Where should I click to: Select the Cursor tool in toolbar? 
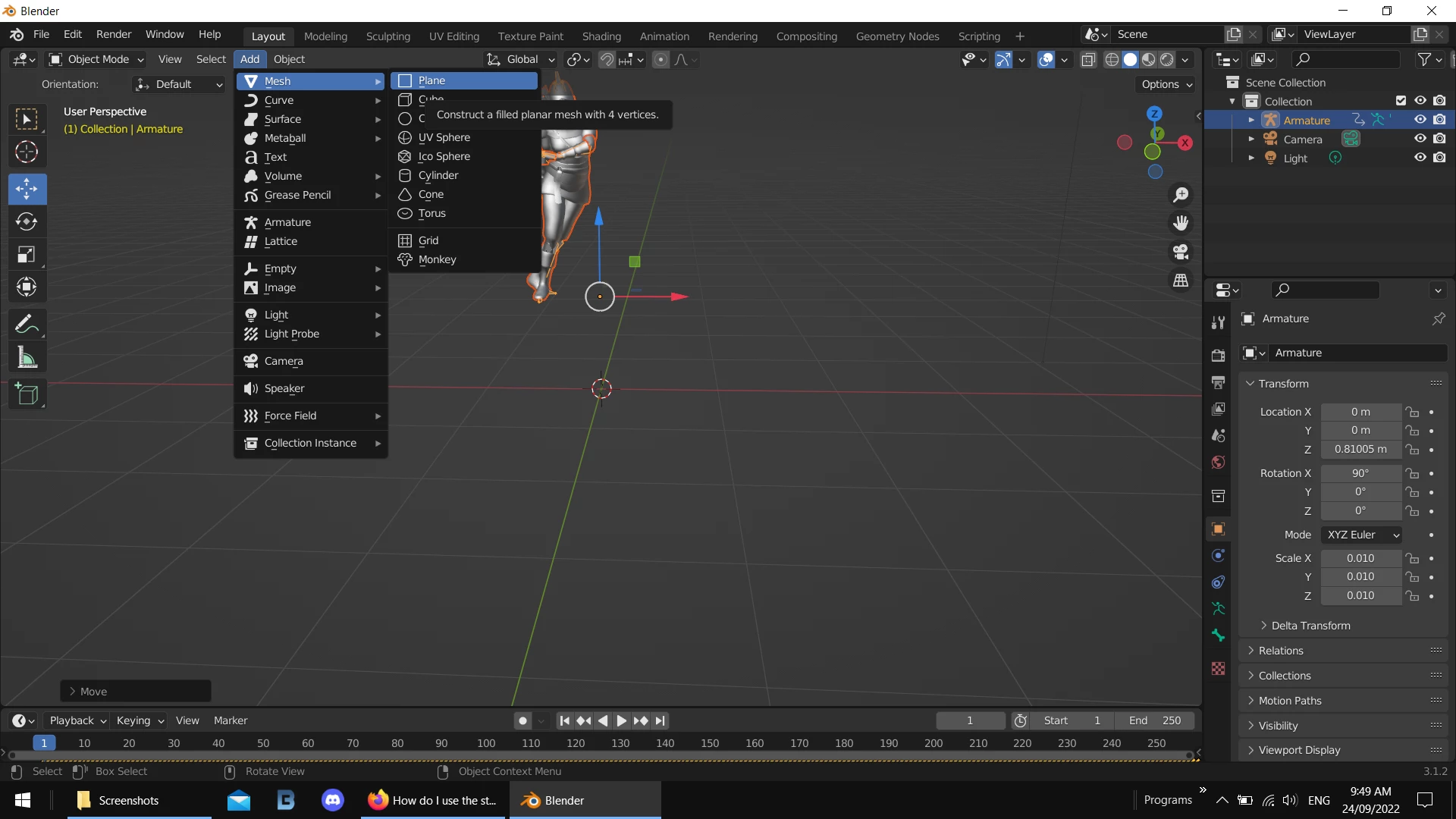pyautogui.click(x=27, y=152)
